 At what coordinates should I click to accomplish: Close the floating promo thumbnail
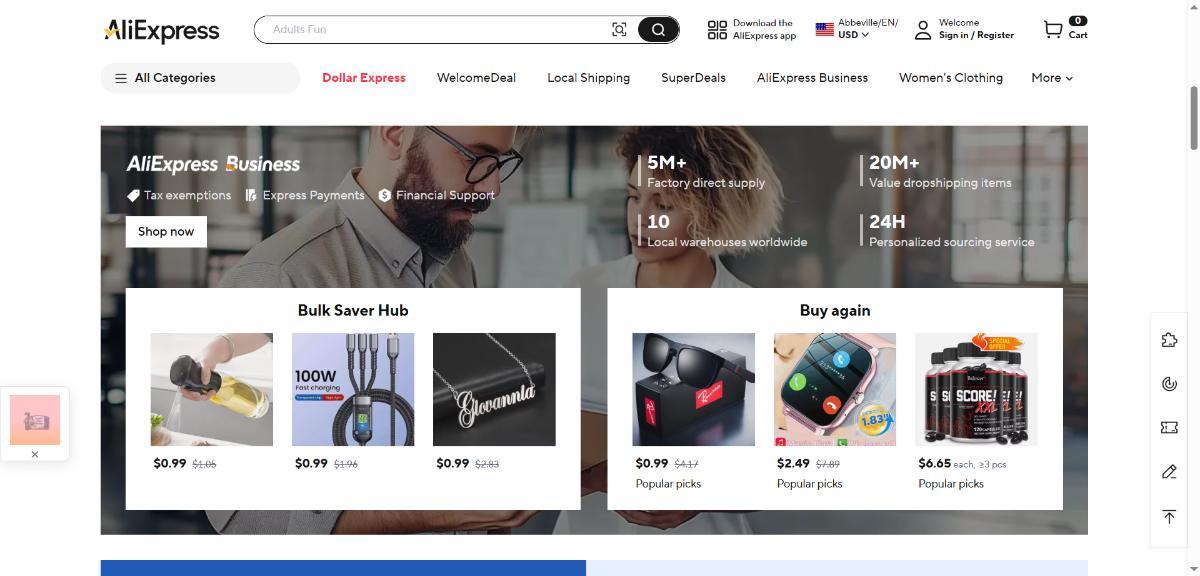(x=35, y=454)
